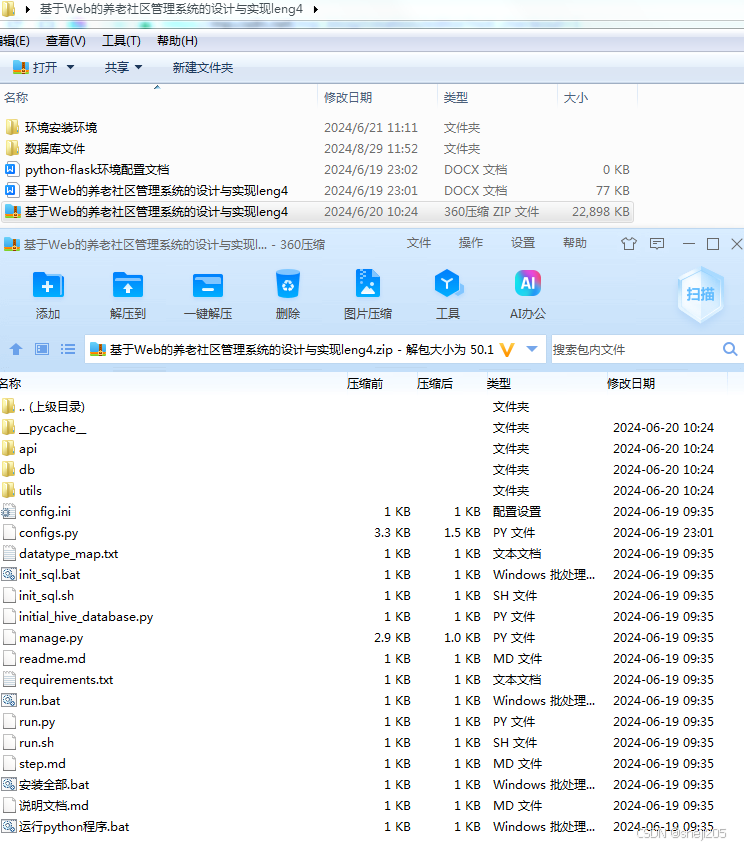Select the init_sql.bat file icon

(x=9, y=575)
